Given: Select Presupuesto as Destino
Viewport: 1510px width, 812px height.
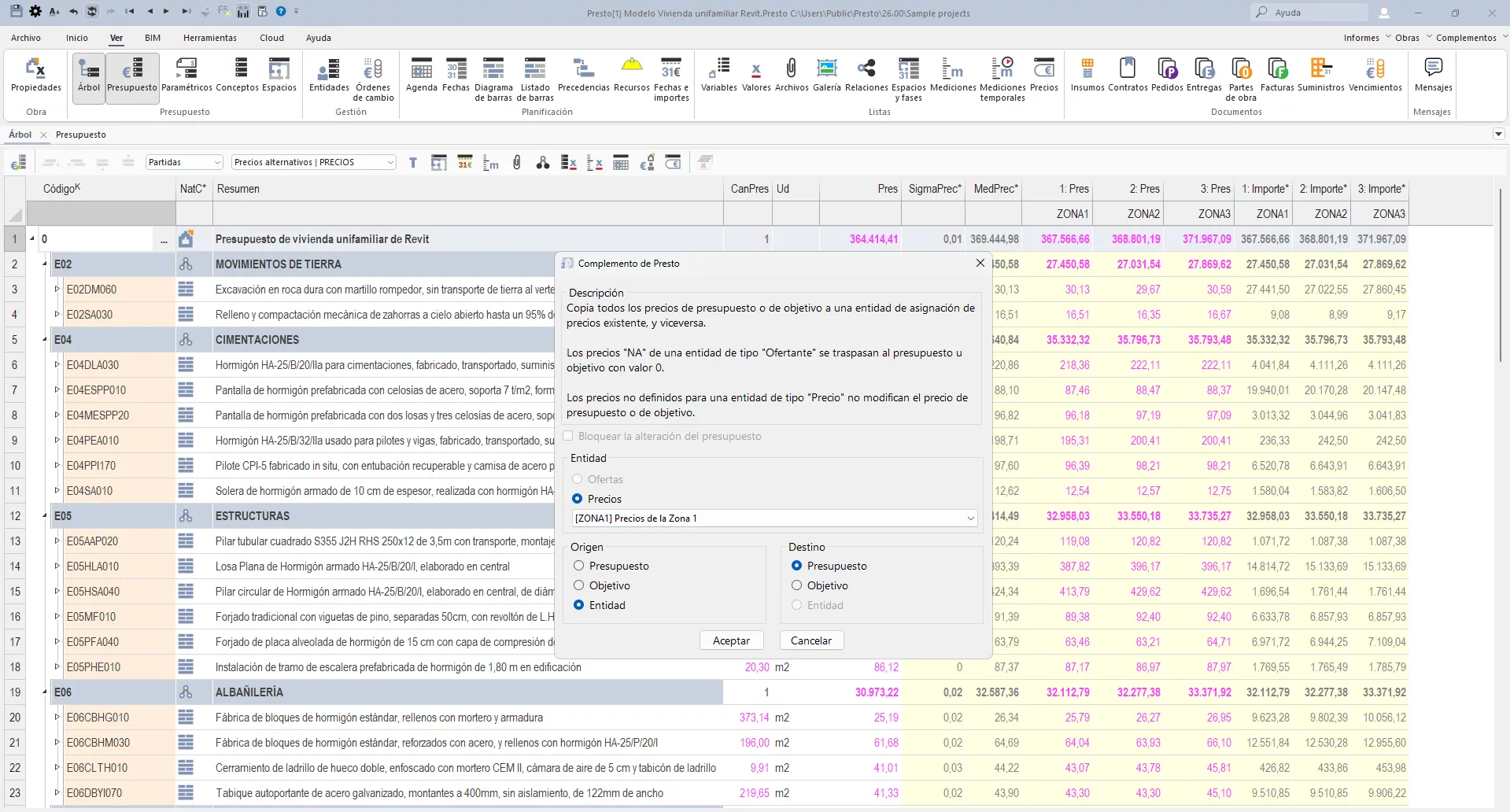Looking at the screenshot, I should [797, 566].
